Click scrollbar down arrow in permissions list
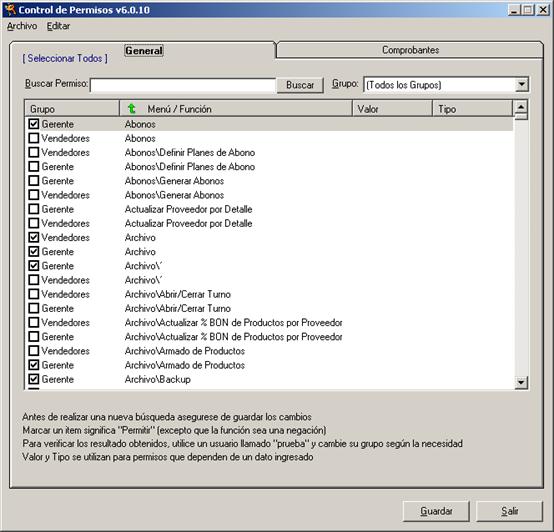554x532 pixels. [521, 382]
